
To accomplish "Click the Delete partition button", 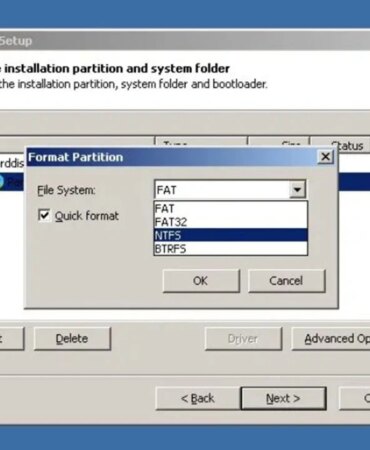I will [72, 339].
